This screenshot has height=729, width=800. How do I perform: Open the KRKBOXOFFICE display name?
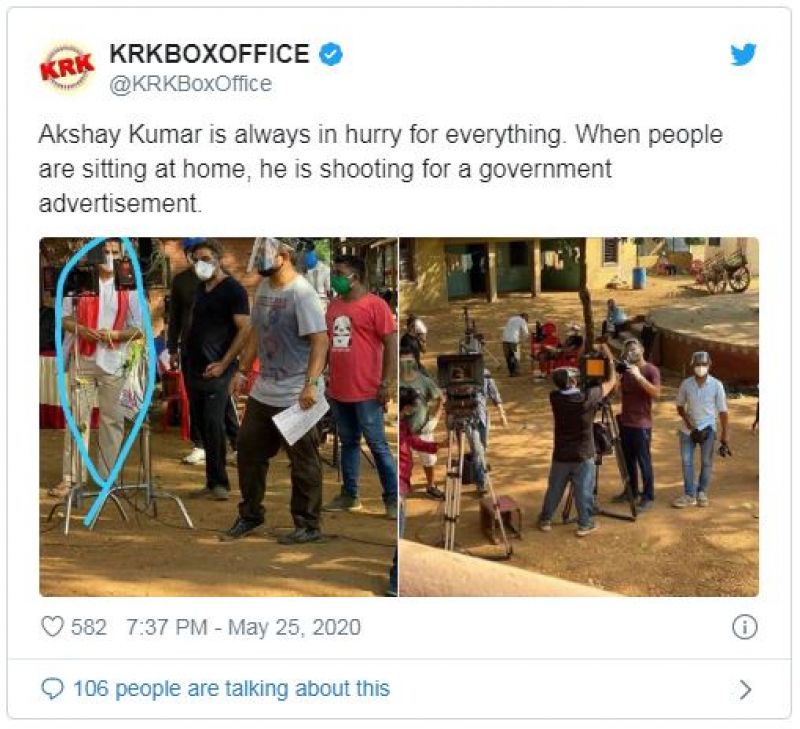coord(209,54)
